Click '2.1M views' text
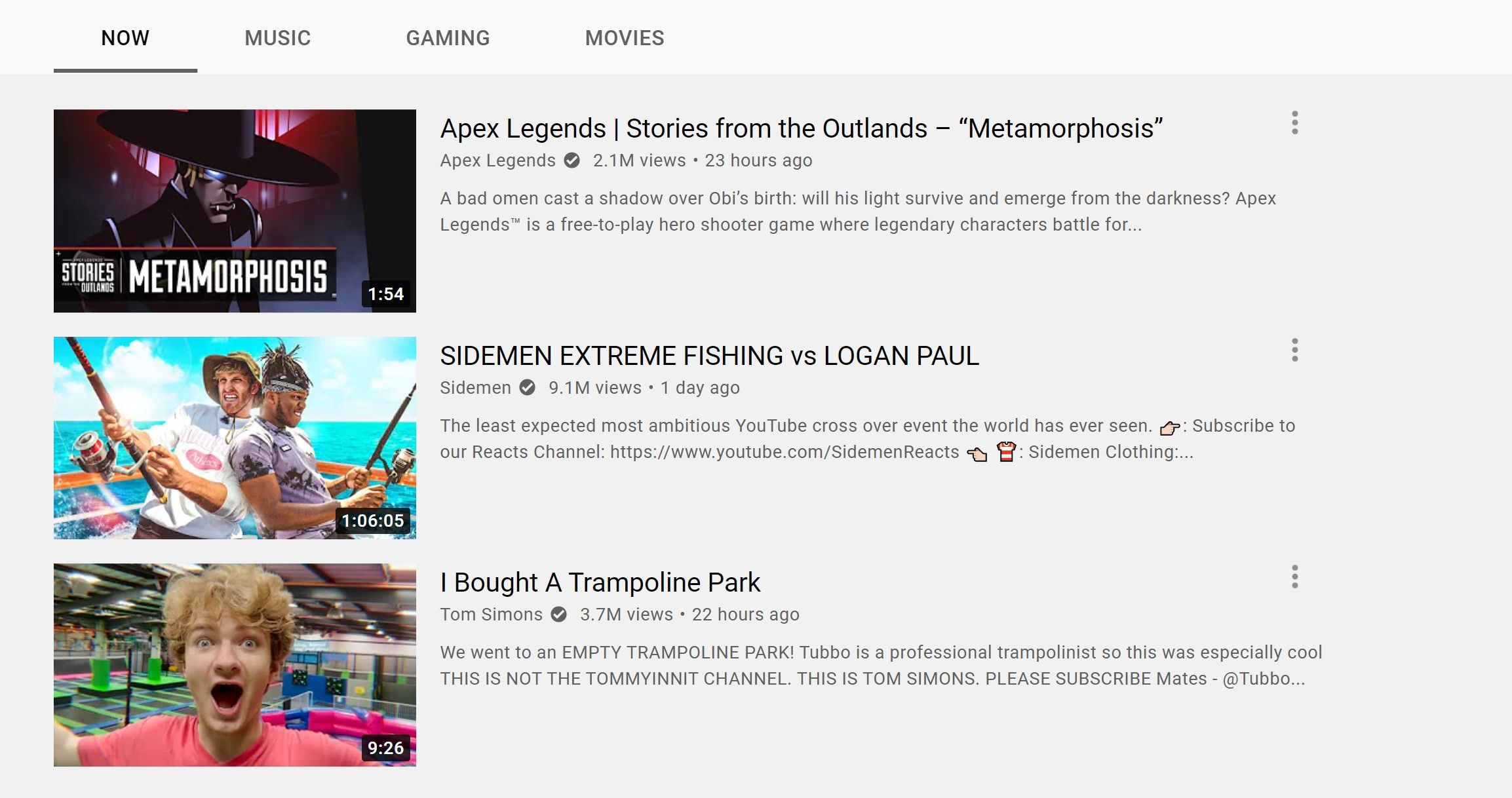The image size is (1512, 798). click(x=639, y=161)
